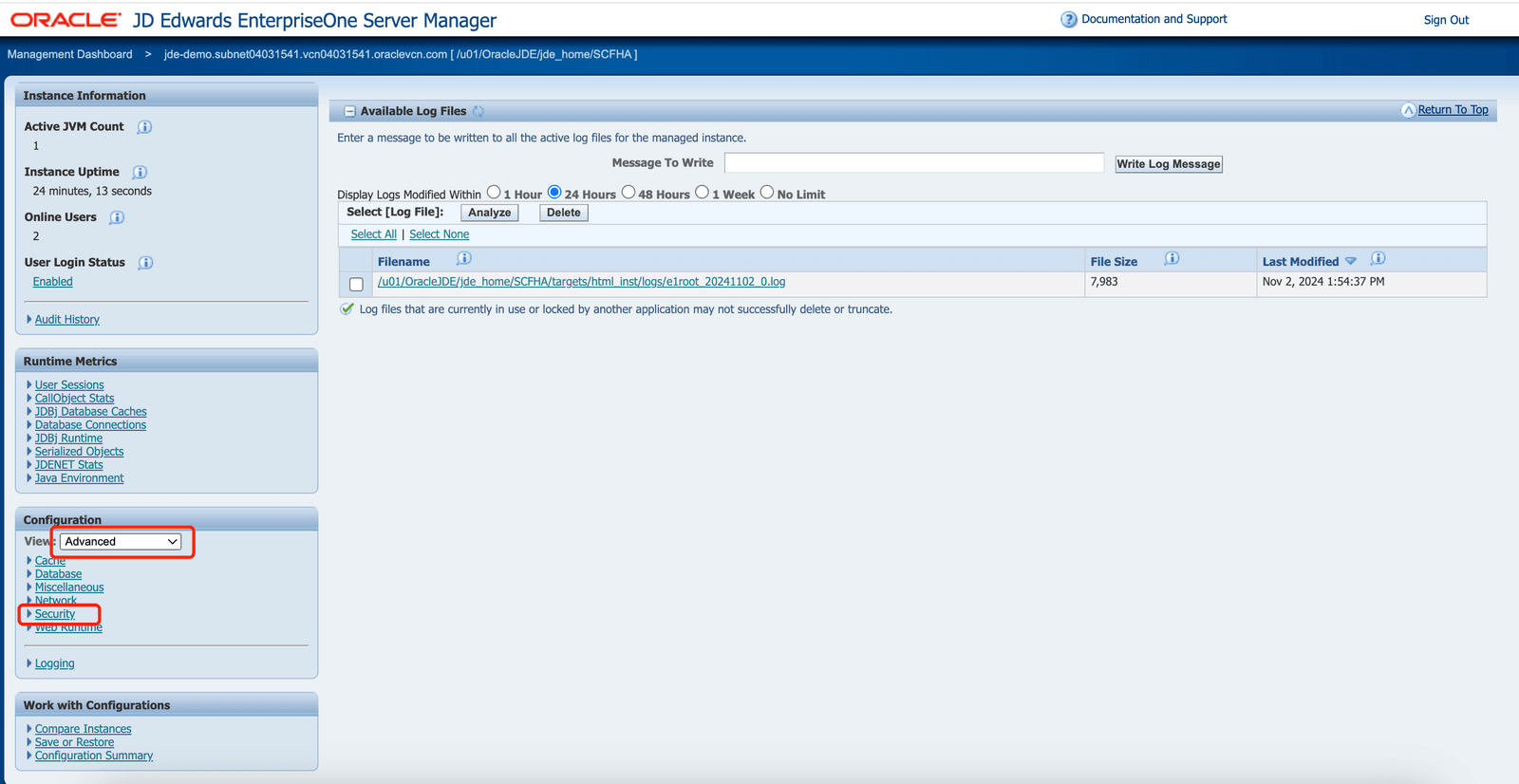Open the e1root_20241102_0.log file link
The image size is (1519, 784).
click(x=581, y=282)
